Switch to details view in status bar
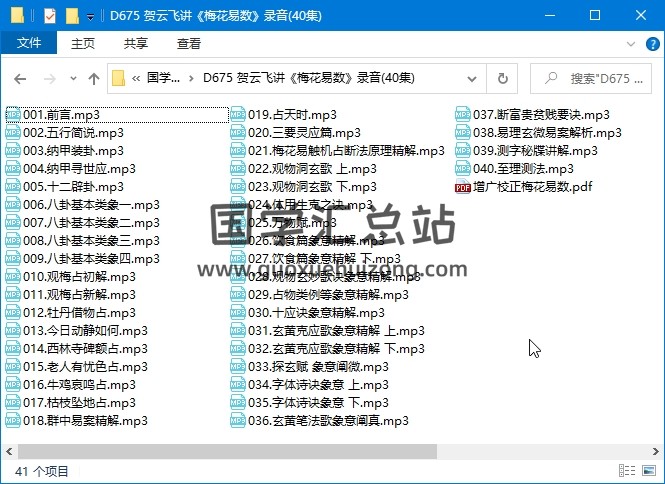This screenshot has width=665, height=484. pos(627,470)
